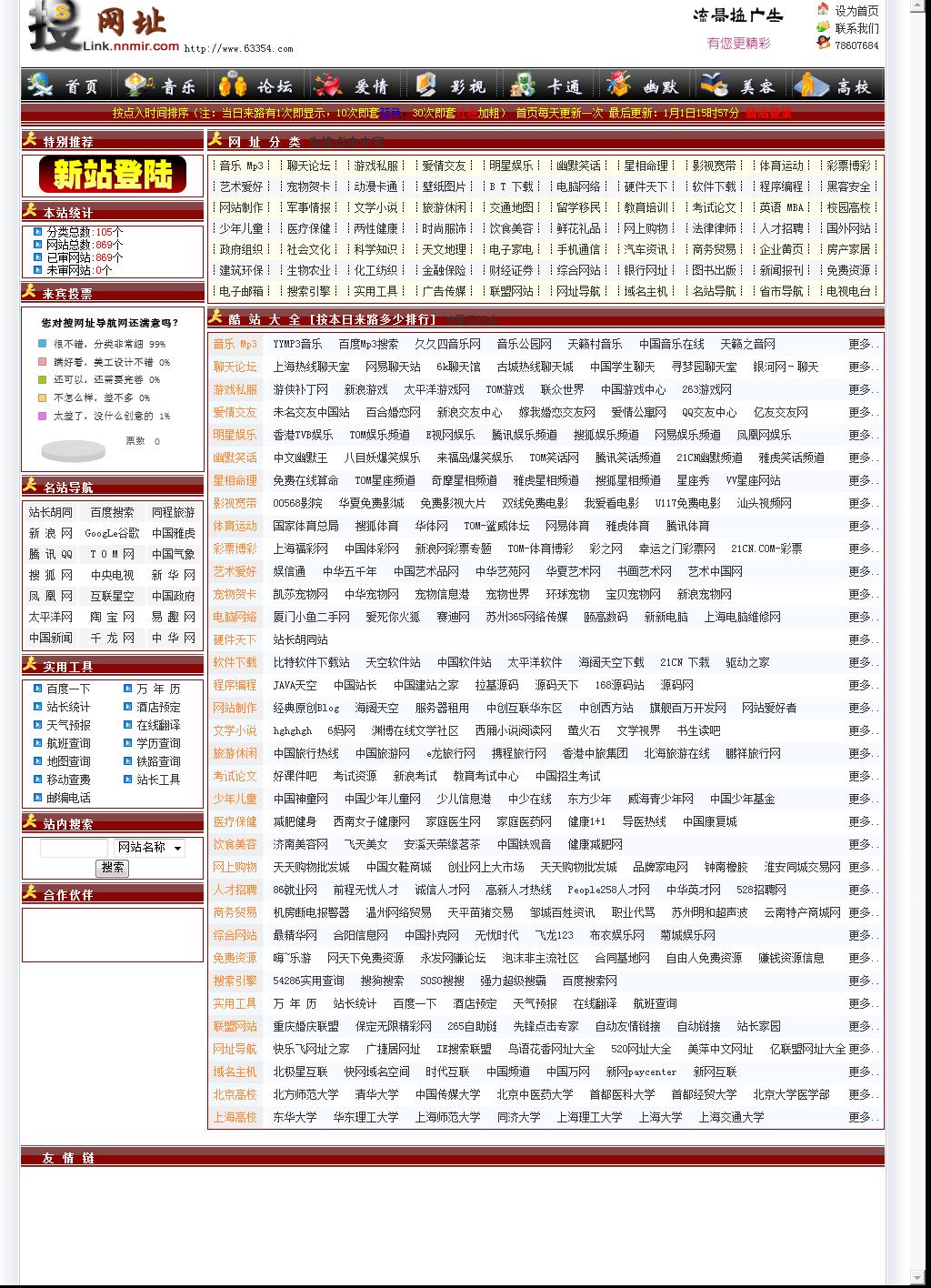This screenshot has height=1288, width=931.
Task: Click the 美容 beauty icon
Action: tap(715, 85)
